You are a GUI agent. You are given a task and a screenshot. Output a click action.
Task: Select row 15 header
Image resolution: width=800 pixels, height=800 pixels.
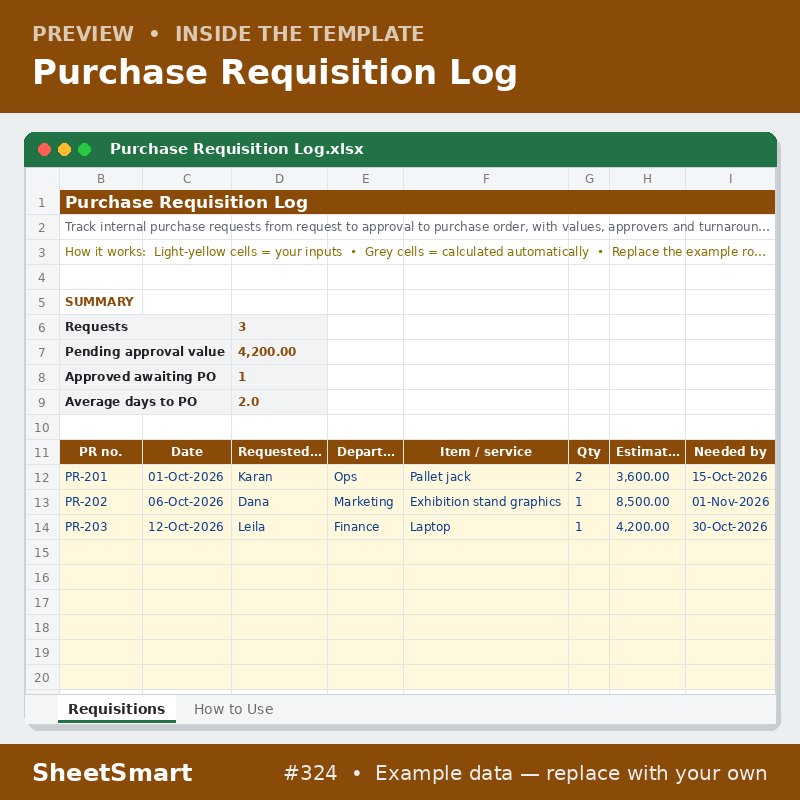pos(42,553)
